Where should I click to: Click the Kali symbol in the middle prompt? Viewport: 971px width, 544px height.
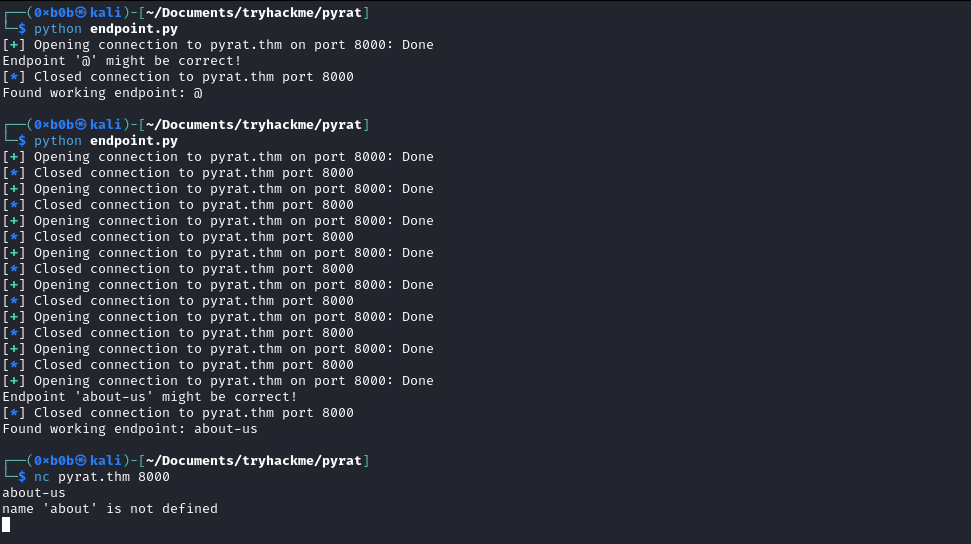click(80, 125)
